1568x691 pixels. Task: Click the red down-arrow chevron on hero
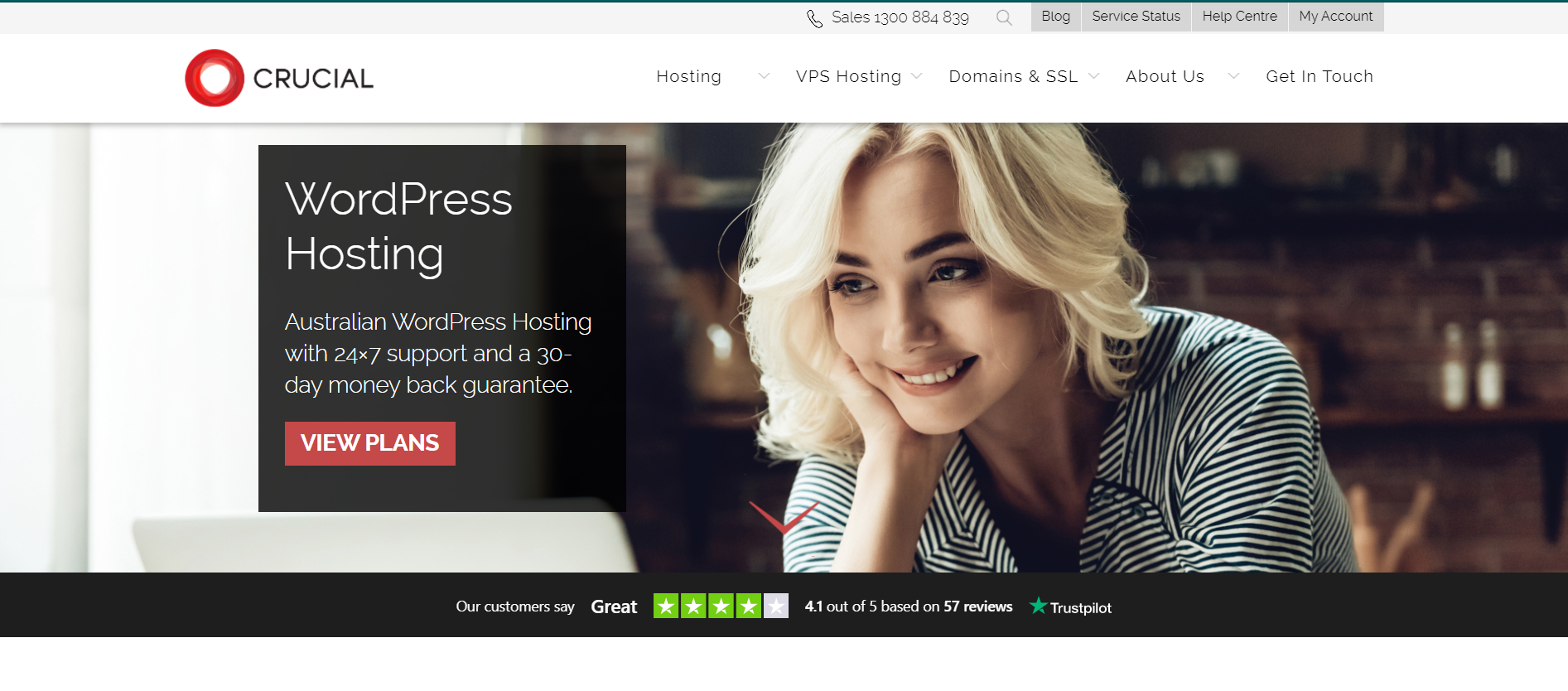783,517
